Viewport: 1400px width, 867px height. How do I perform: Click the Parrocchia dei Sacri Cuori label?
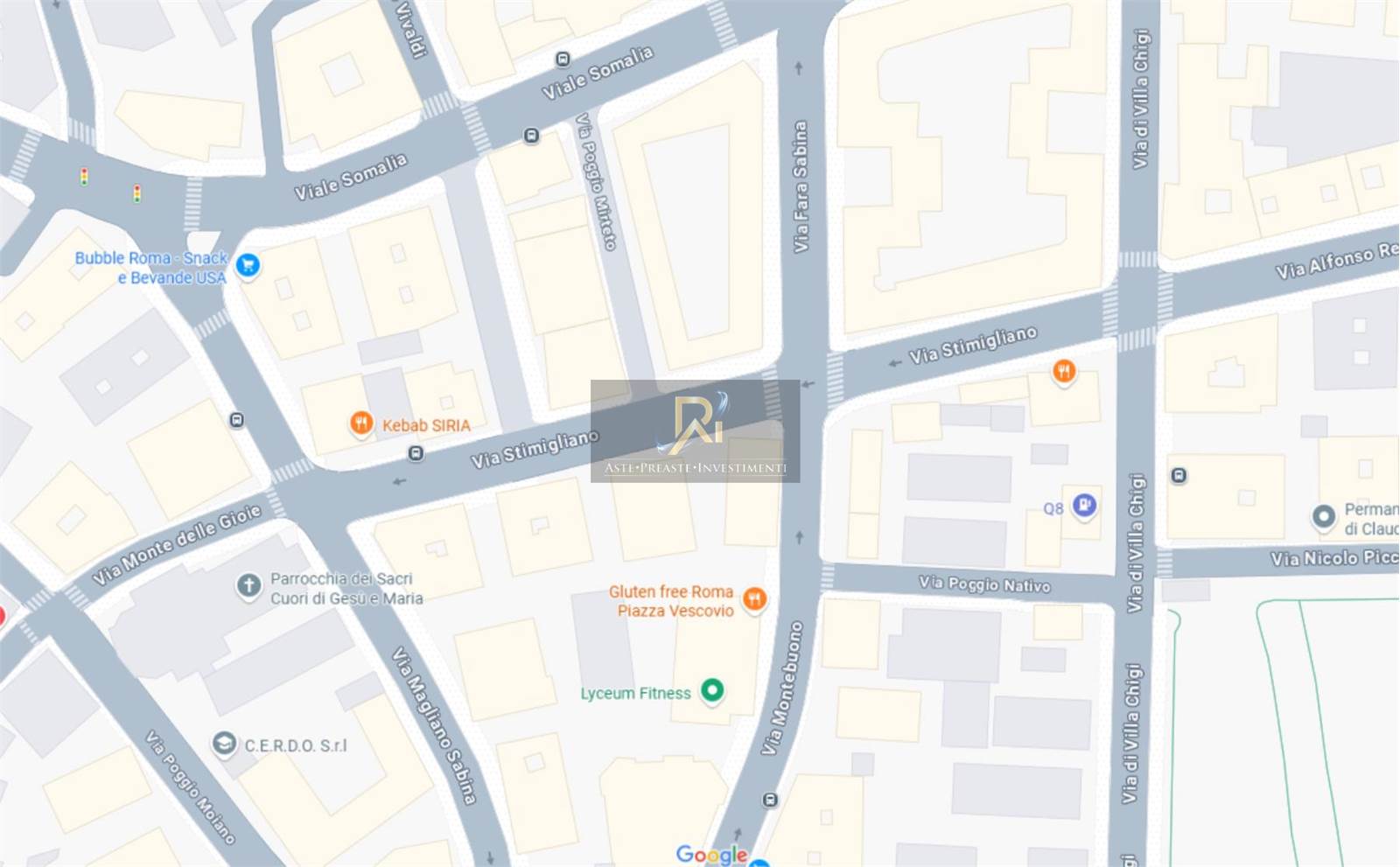coord(346,589)
